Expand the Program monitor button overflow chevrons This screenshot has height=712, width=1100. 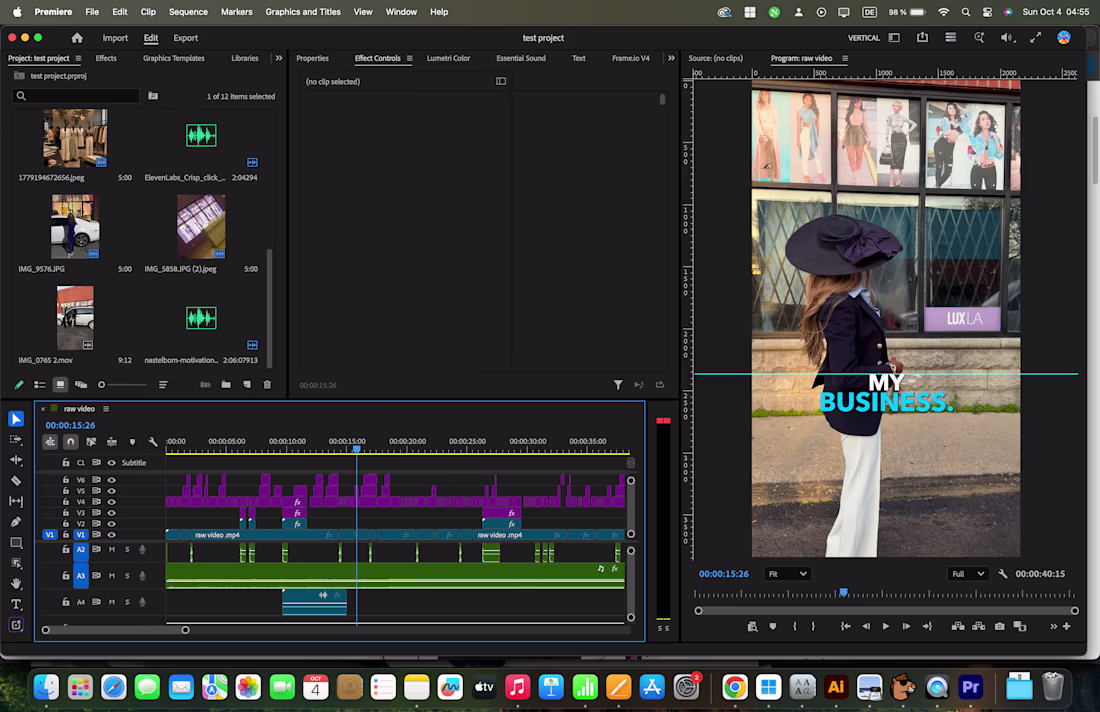tap(1053, 626)
